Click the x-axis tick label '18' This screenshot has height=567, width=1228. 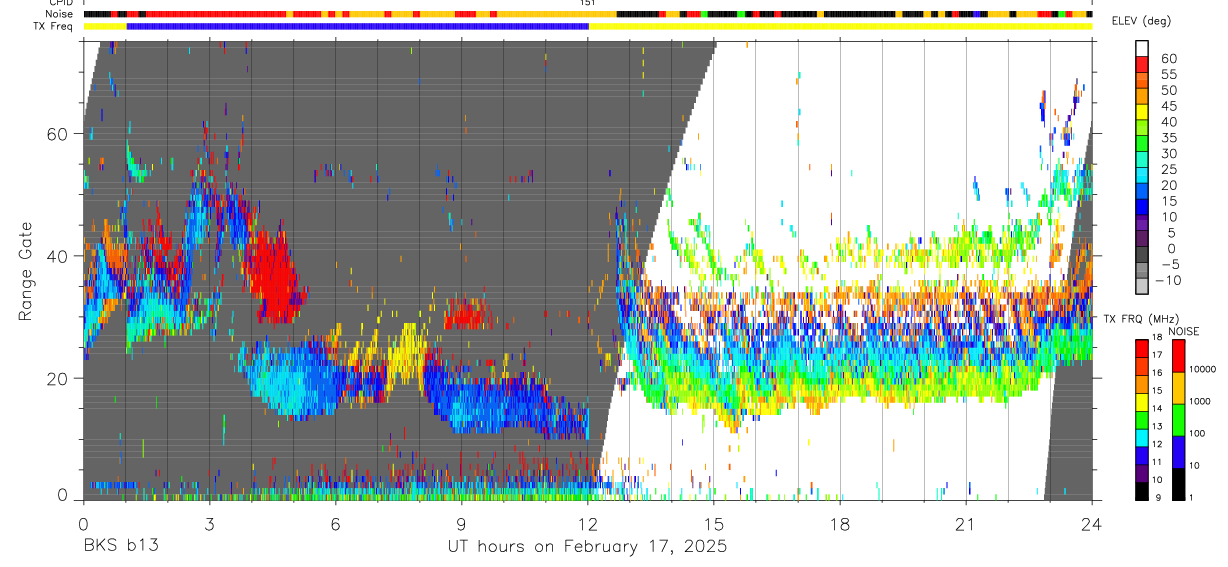(x=840, y=524)
